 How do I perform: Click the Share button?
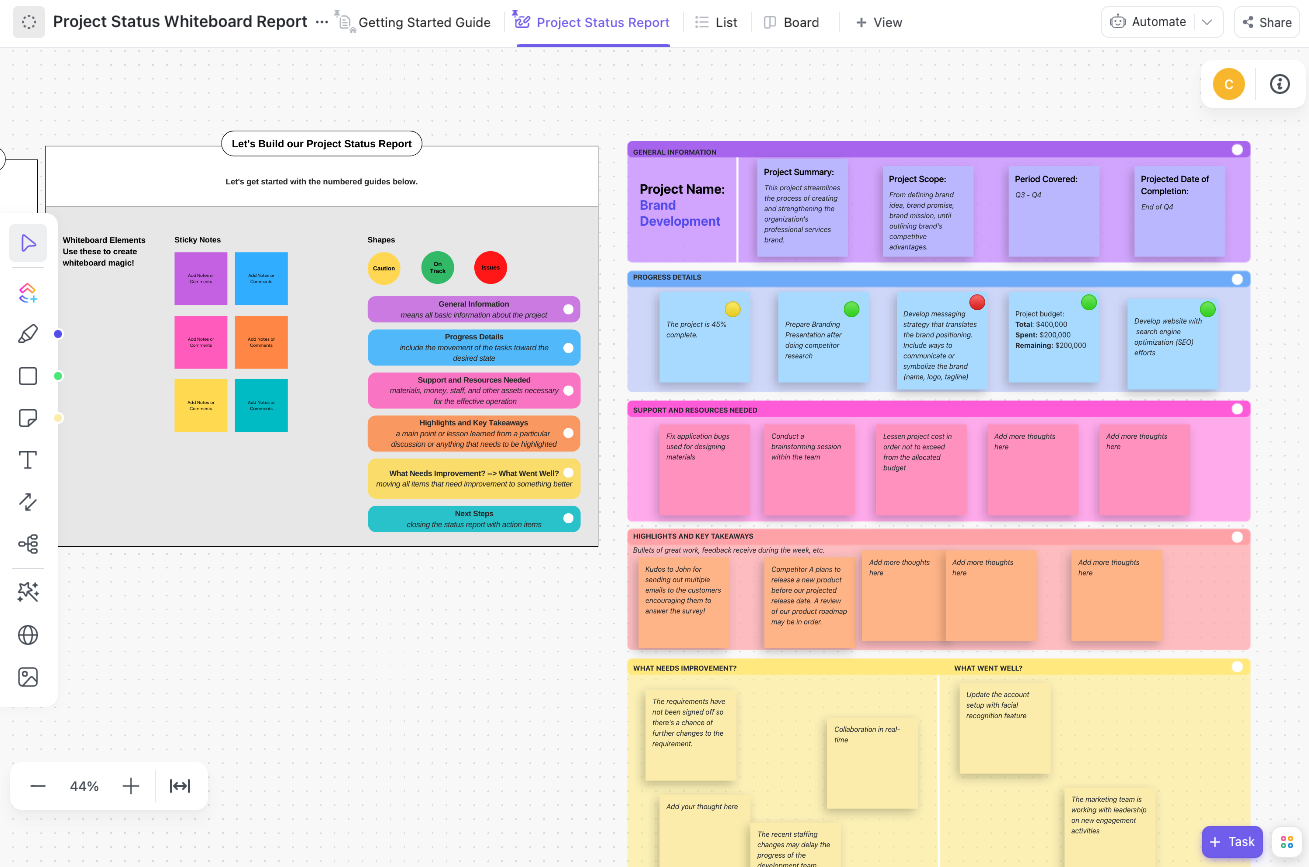pyautogui.click(x=1266, y=21)
